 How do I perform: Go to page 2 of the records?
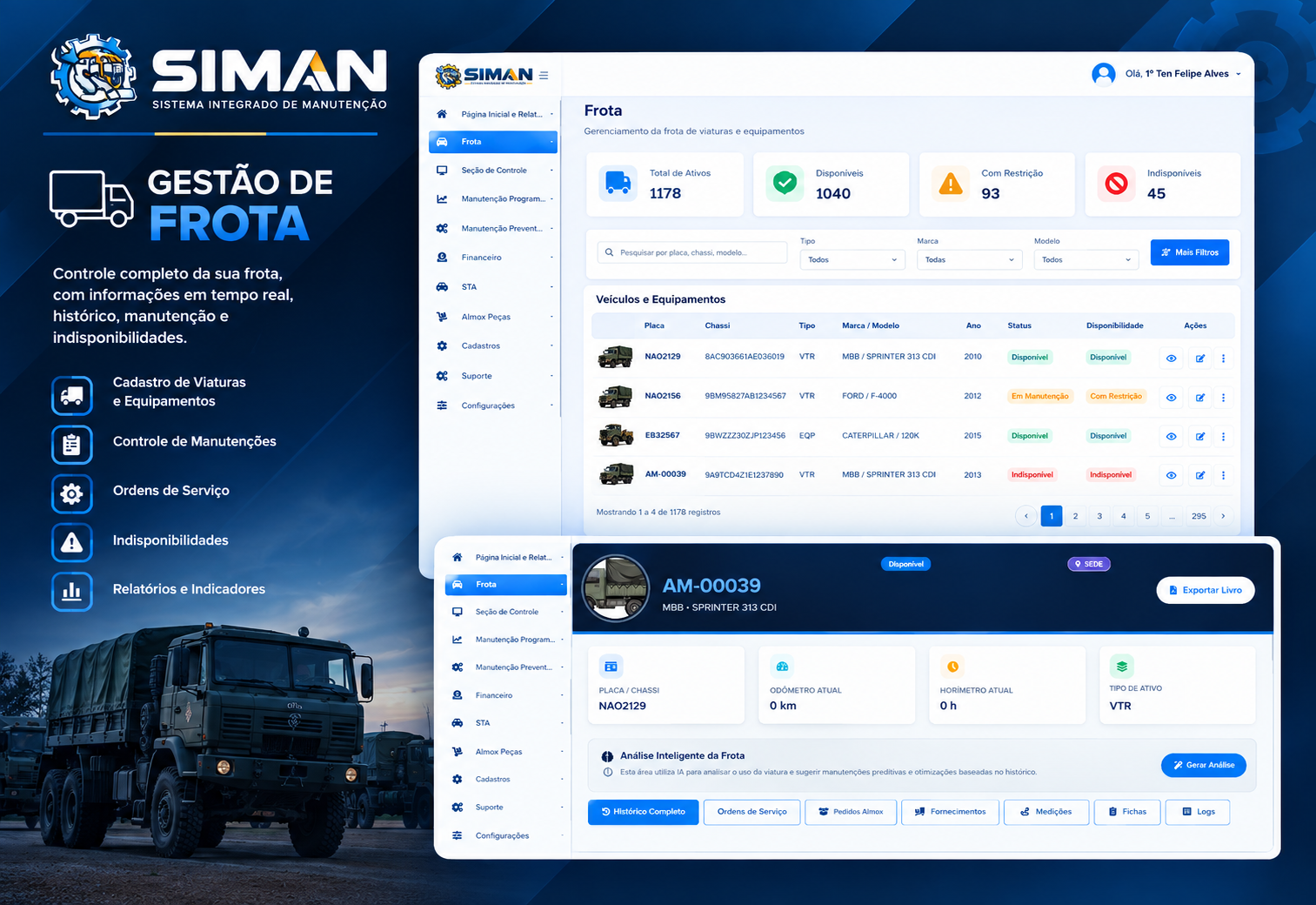click(x=1076, y=516)
